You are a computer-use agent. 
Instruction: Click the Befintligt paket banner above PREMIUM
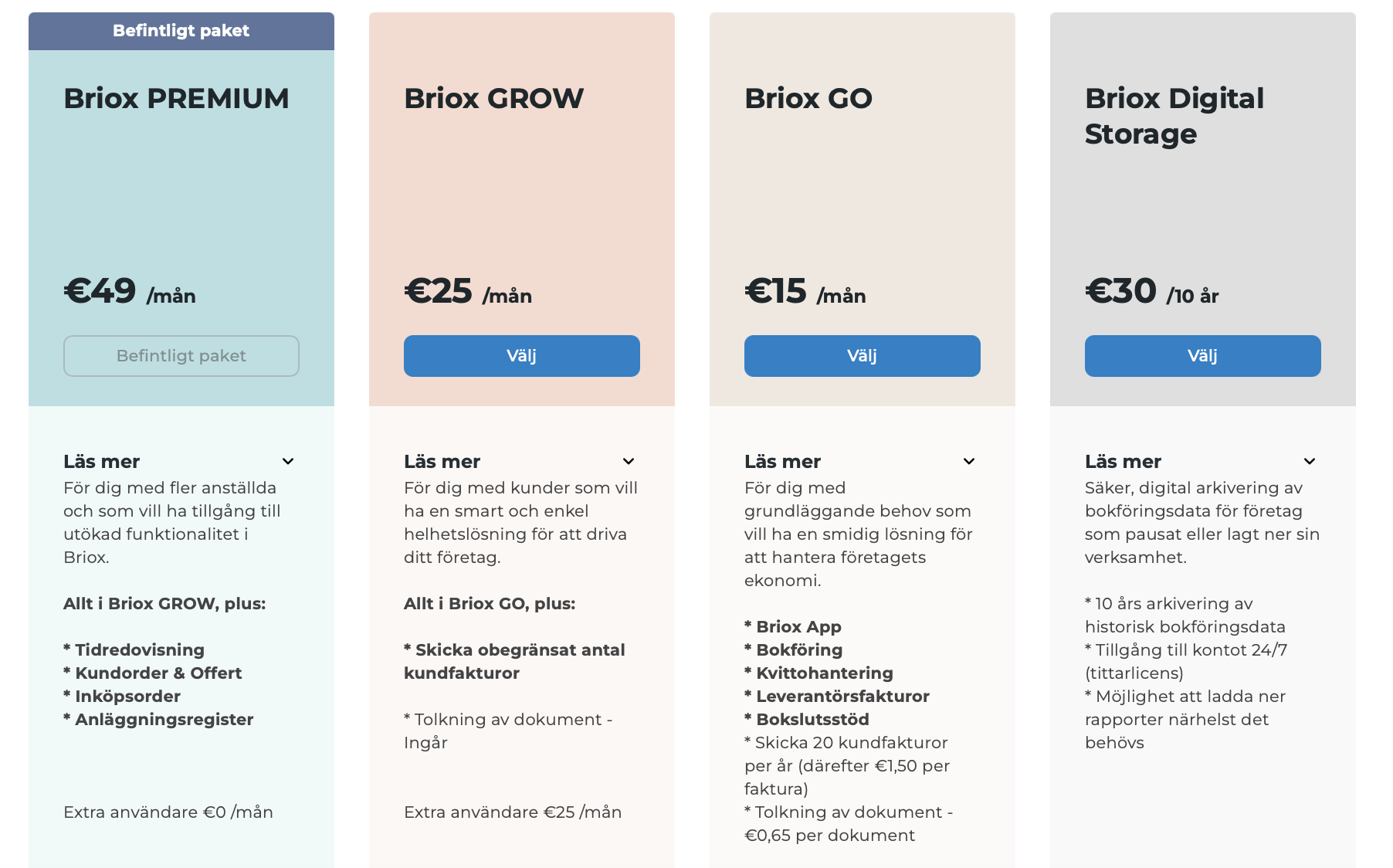pyautogui.click(x=181, y=31)
